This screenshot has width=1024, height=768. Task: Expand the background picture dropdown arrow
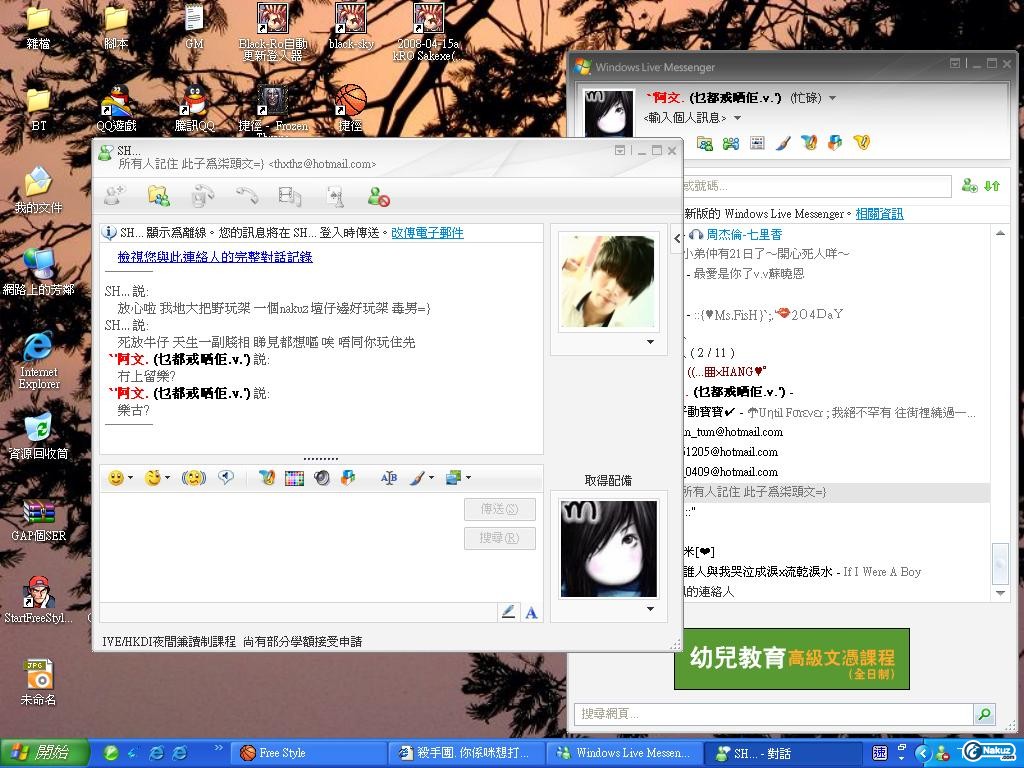[468, 478]
